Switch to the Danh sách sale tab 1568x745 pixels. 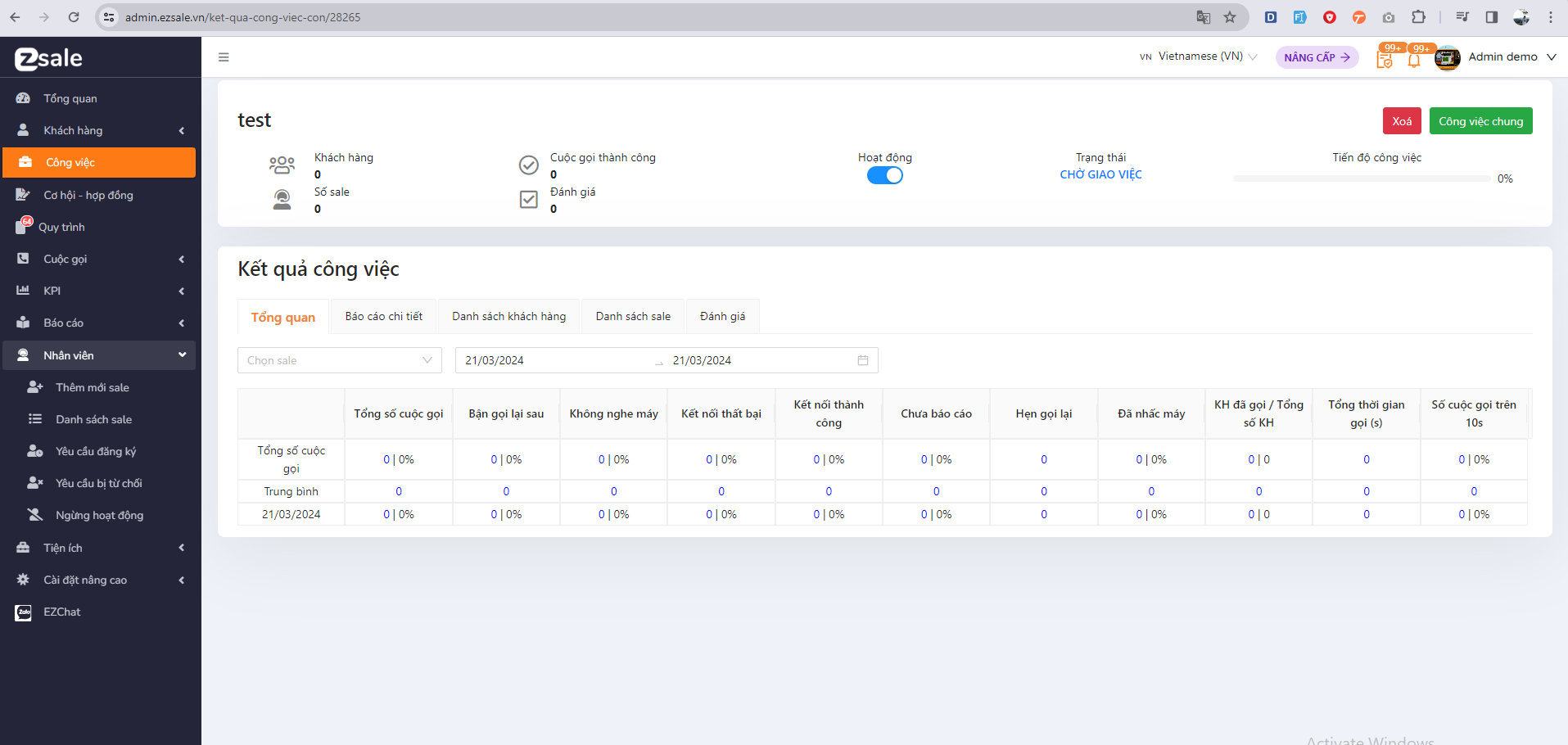pos(633,316)
